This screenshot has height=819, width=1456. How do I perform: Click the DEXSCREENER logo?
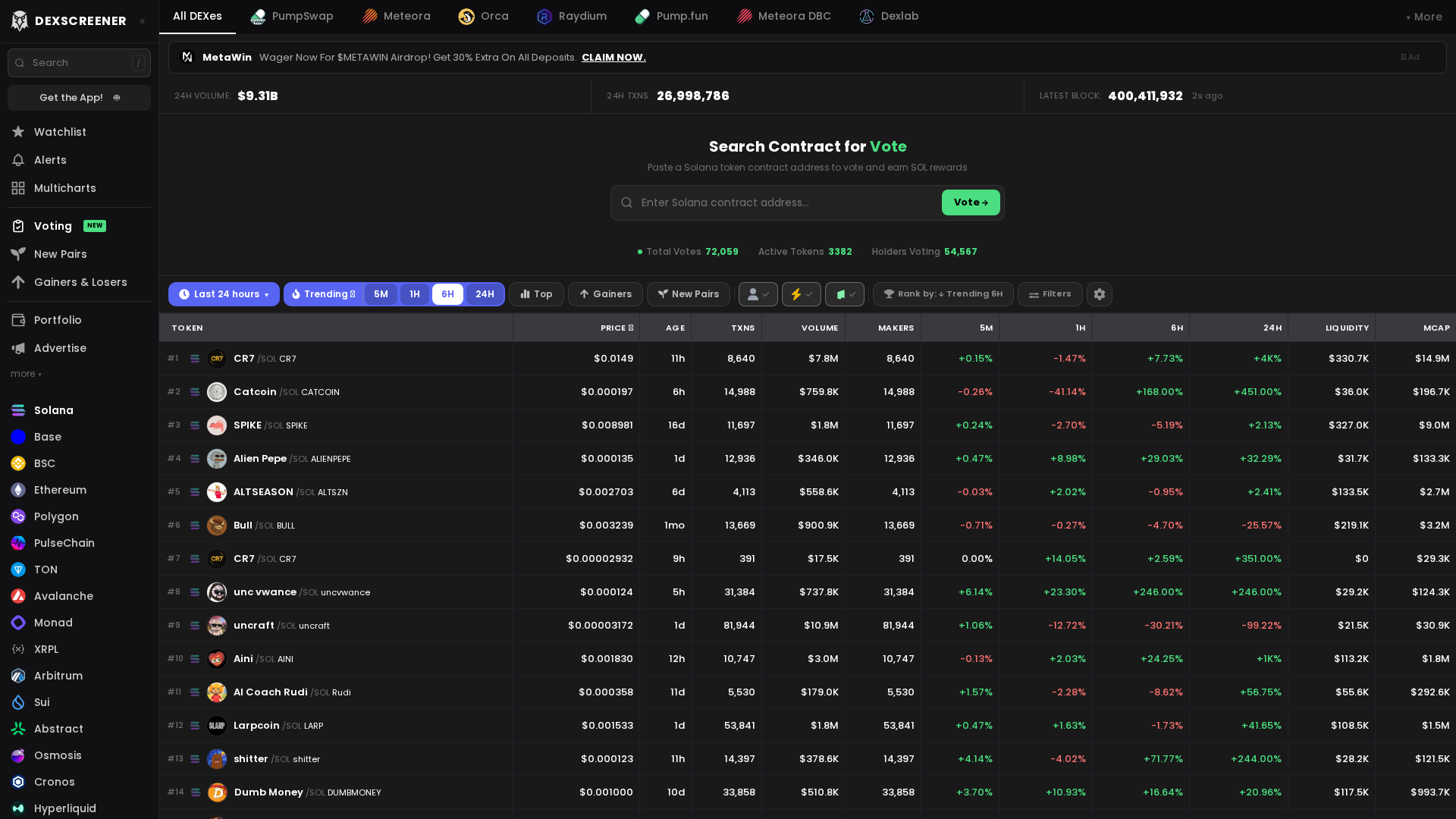coord(69,20)
